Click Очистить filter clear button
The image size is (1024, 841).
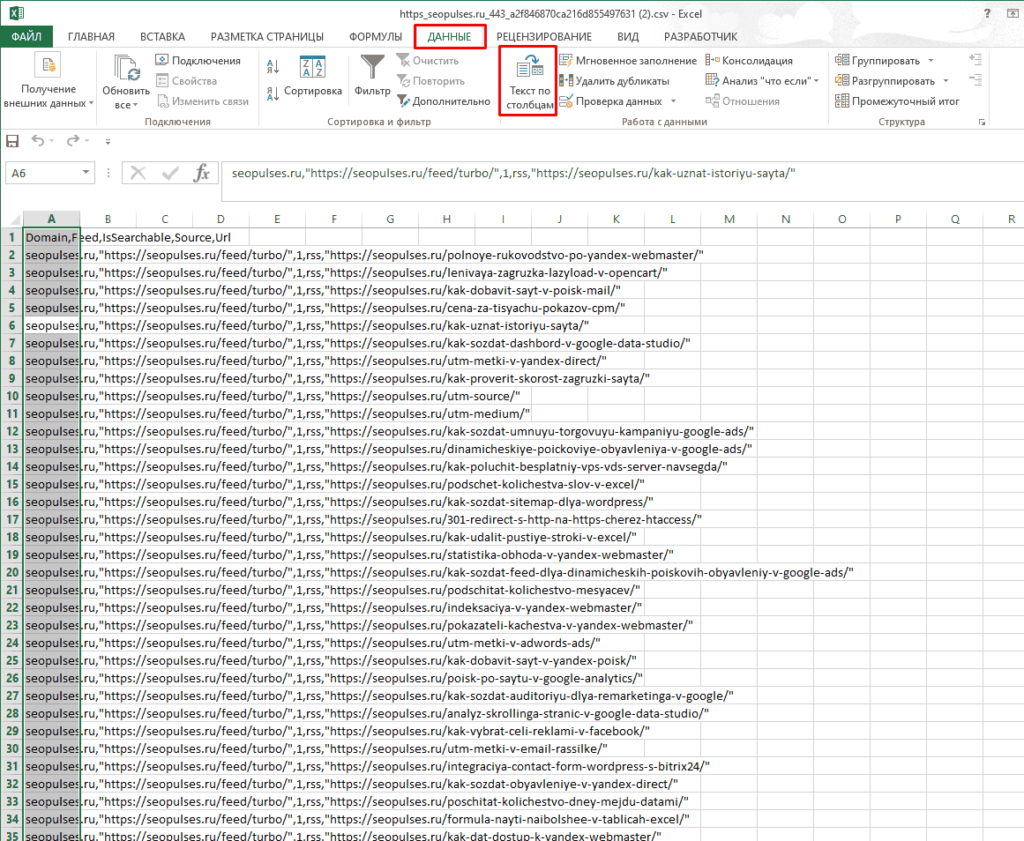coord(428,61)
